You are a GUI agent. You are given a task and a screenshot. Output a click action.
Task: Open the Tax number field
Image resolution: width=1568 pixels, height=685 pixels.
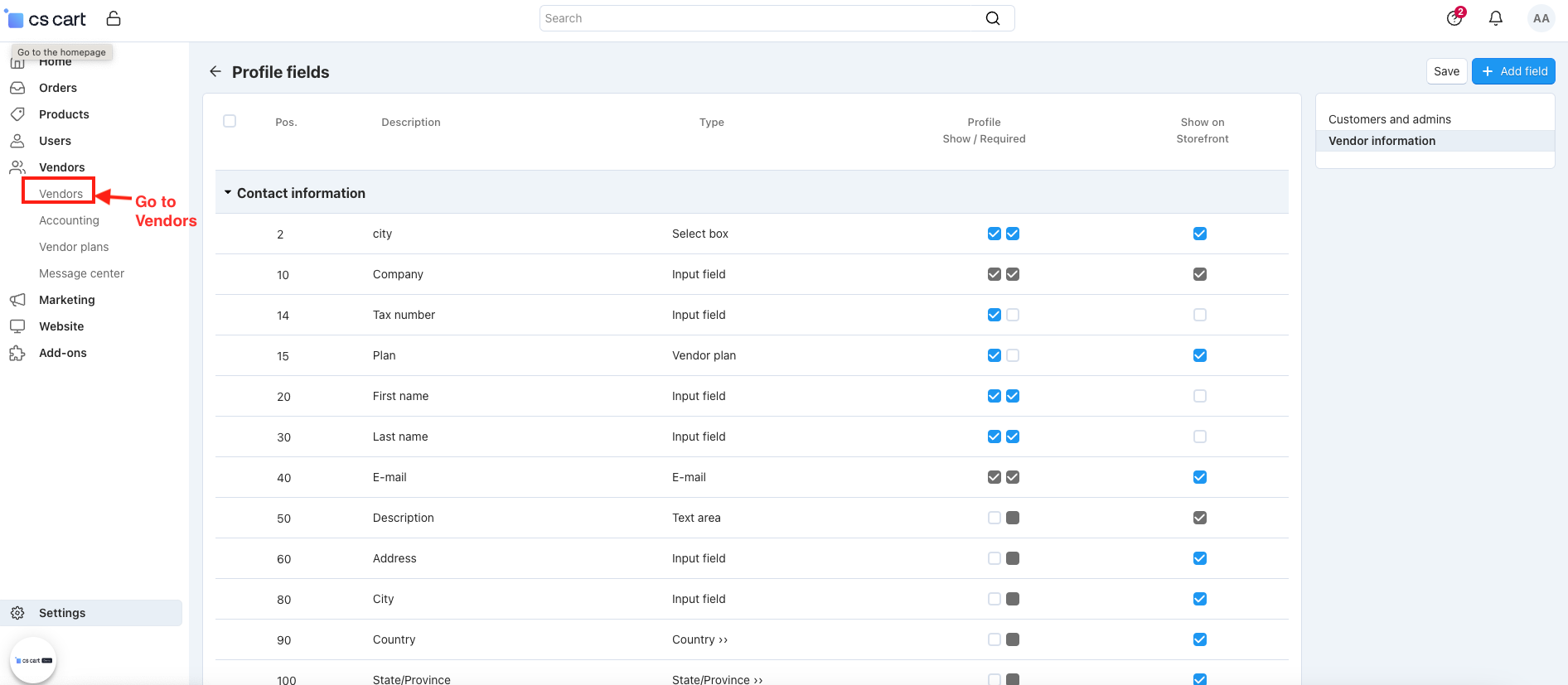click(404, 315)
